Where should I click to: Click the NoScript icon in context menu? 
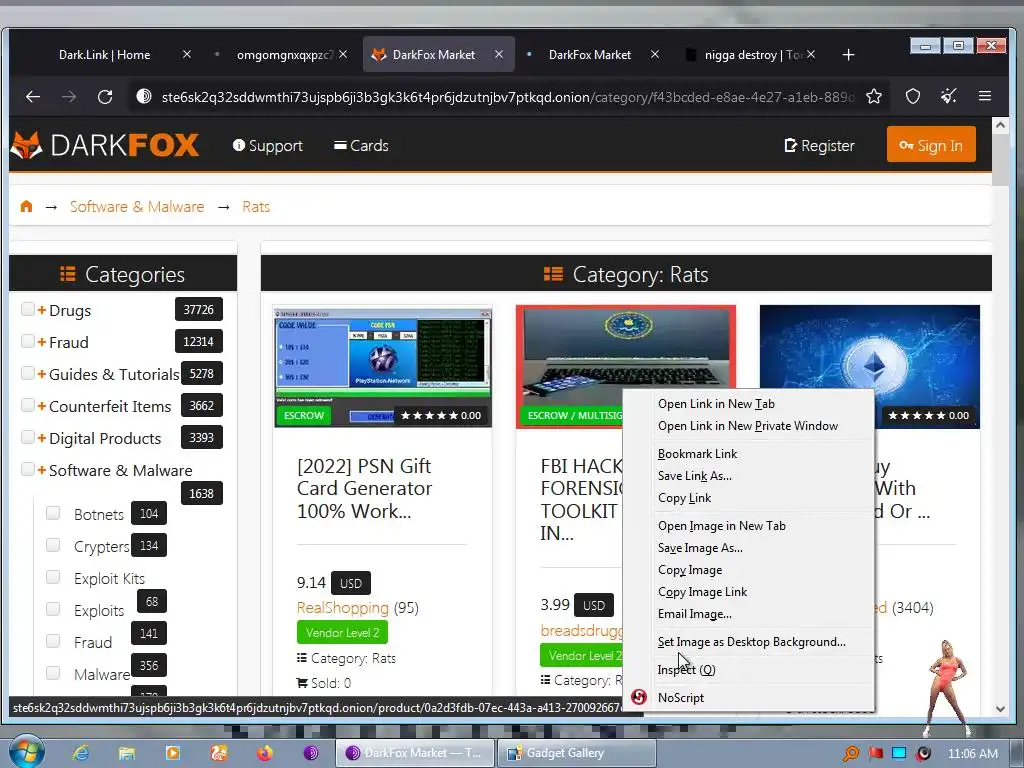pyautogui.click(x=639, y=697)
